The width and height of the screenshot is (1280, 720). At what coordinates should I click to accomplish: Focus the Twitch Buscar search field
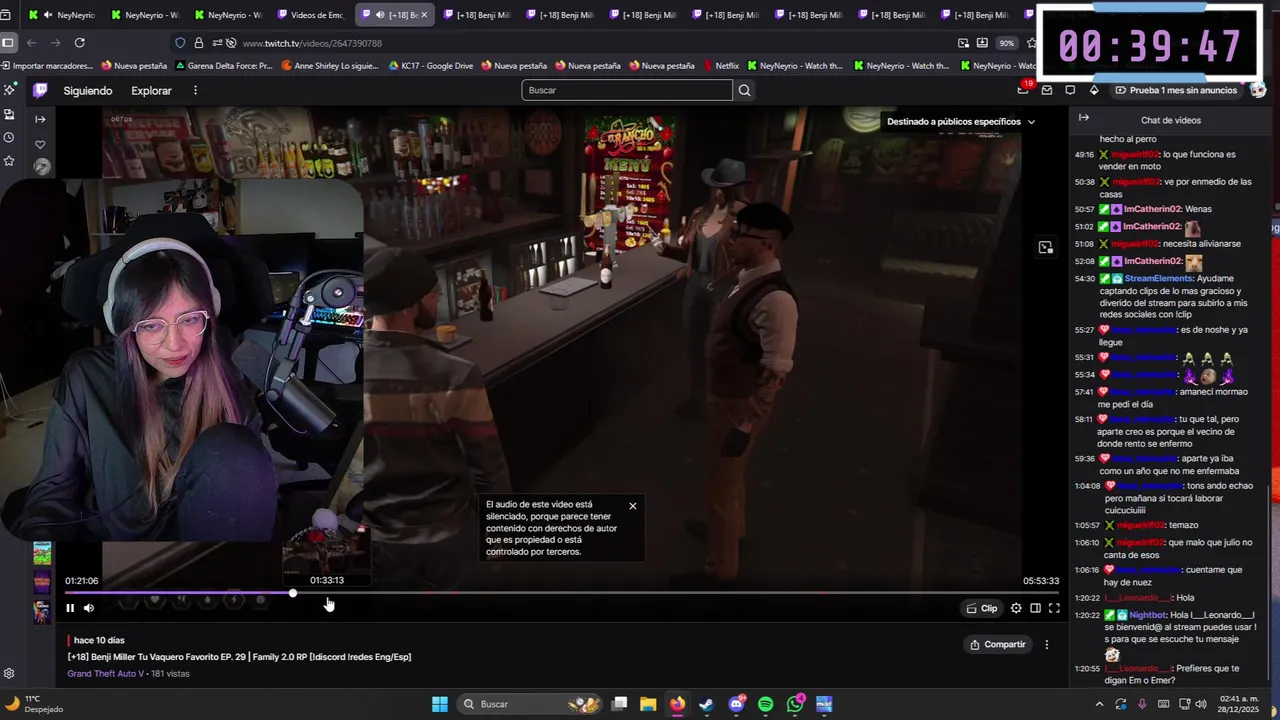[627, 90]
